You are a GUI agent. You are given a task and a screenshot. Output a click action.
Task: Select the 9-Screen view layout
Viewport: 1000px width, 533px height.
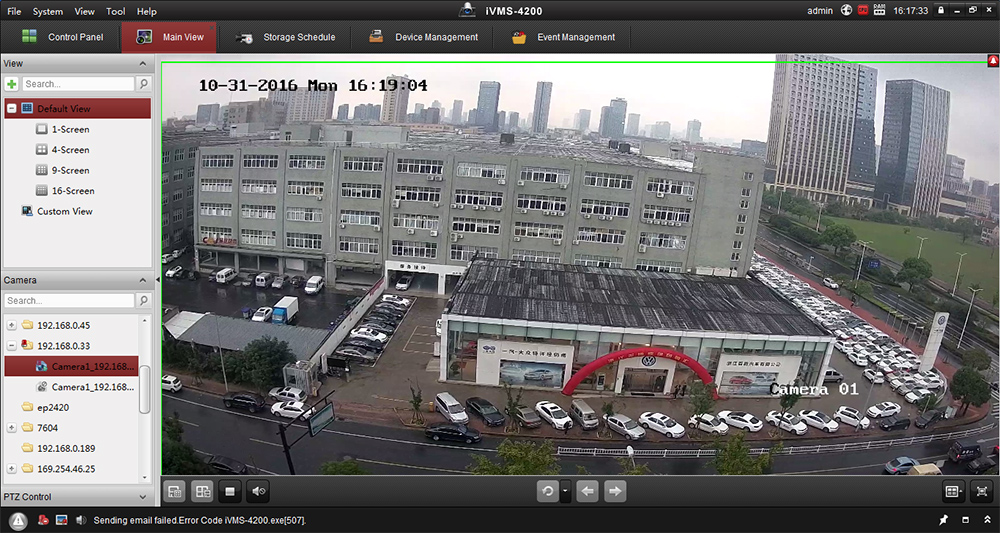[x=70, y=170]
